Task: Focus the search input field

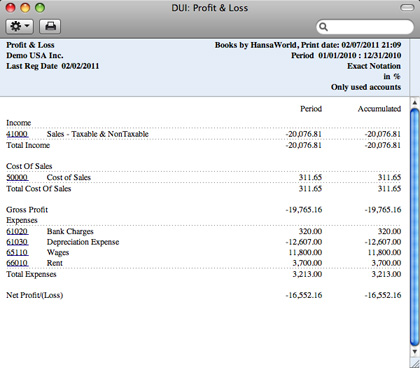Action: point(365,27)
